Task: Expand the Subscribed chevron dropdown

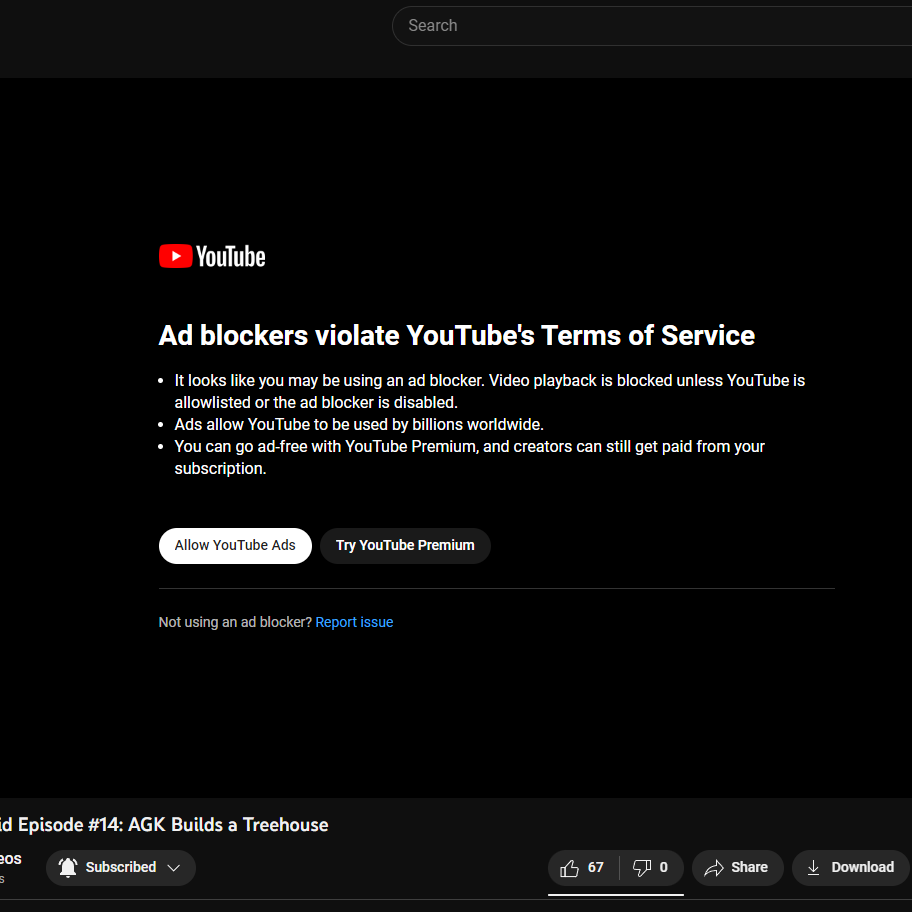Action: pyautogui.click(x=174, y=868)
